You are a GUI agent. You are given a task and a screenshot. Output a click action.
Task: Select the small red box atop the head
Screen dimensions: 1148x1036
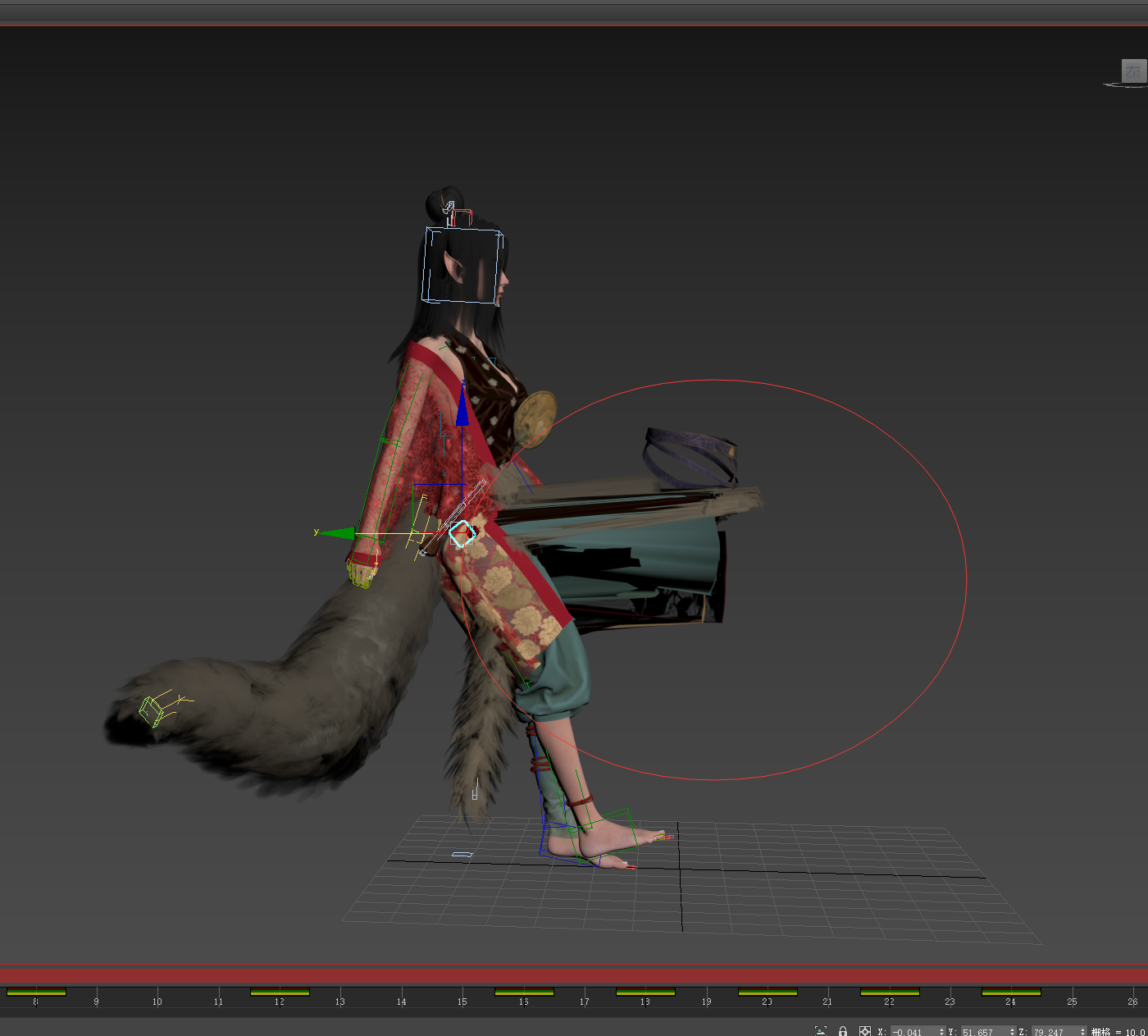462,217
